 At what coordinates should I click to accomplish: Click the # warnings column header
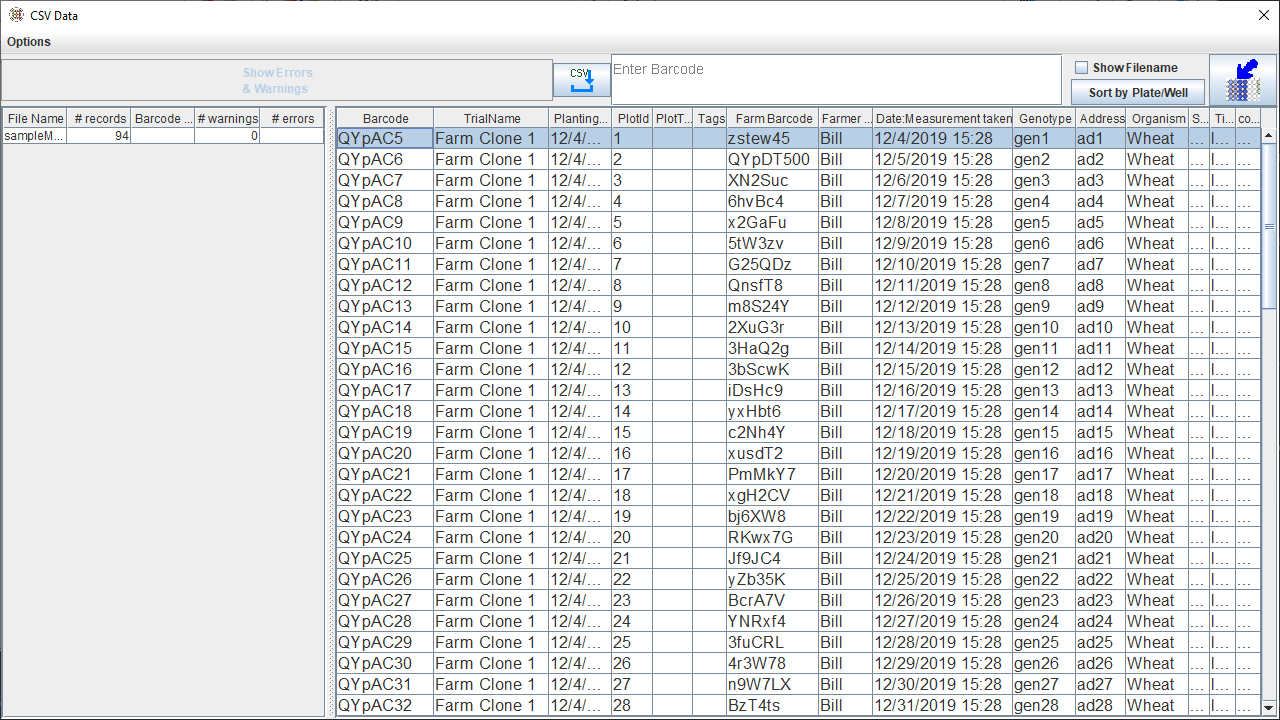(227, 118)
